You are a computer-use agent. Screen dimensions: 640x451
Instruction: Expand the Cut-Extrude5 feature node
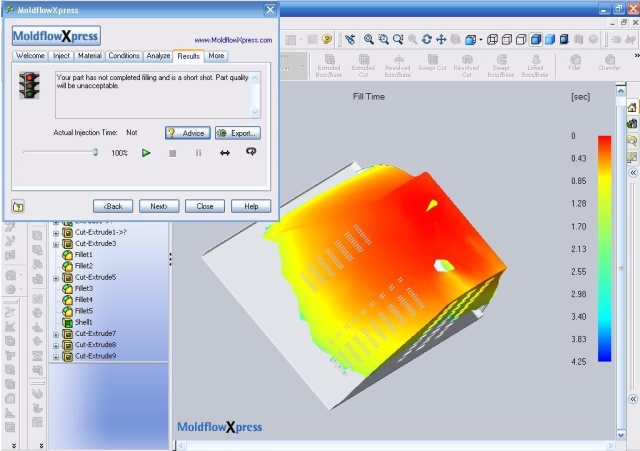tap(56, 278)
